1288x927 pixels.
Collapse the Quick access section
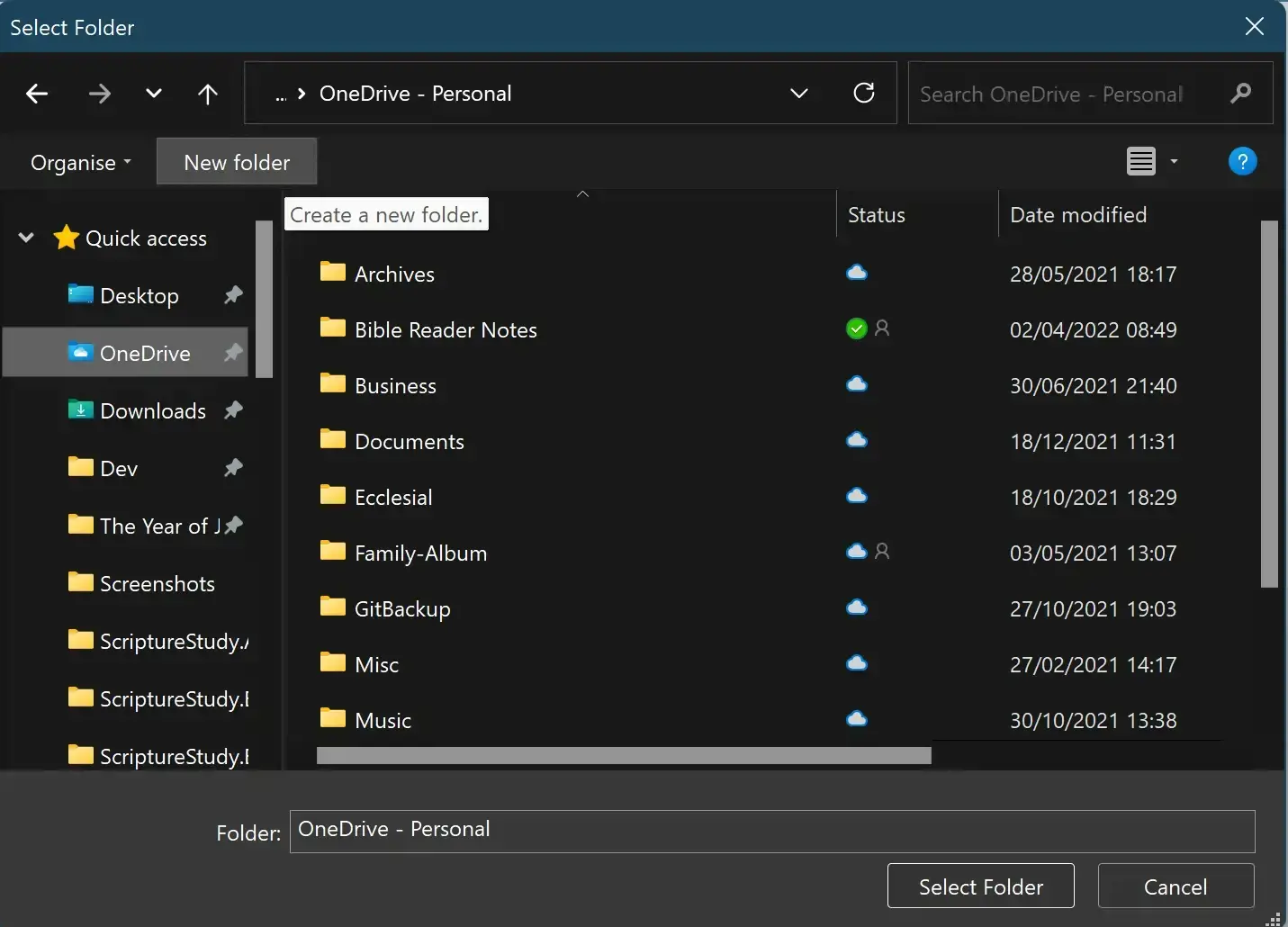tap(25, 238)
